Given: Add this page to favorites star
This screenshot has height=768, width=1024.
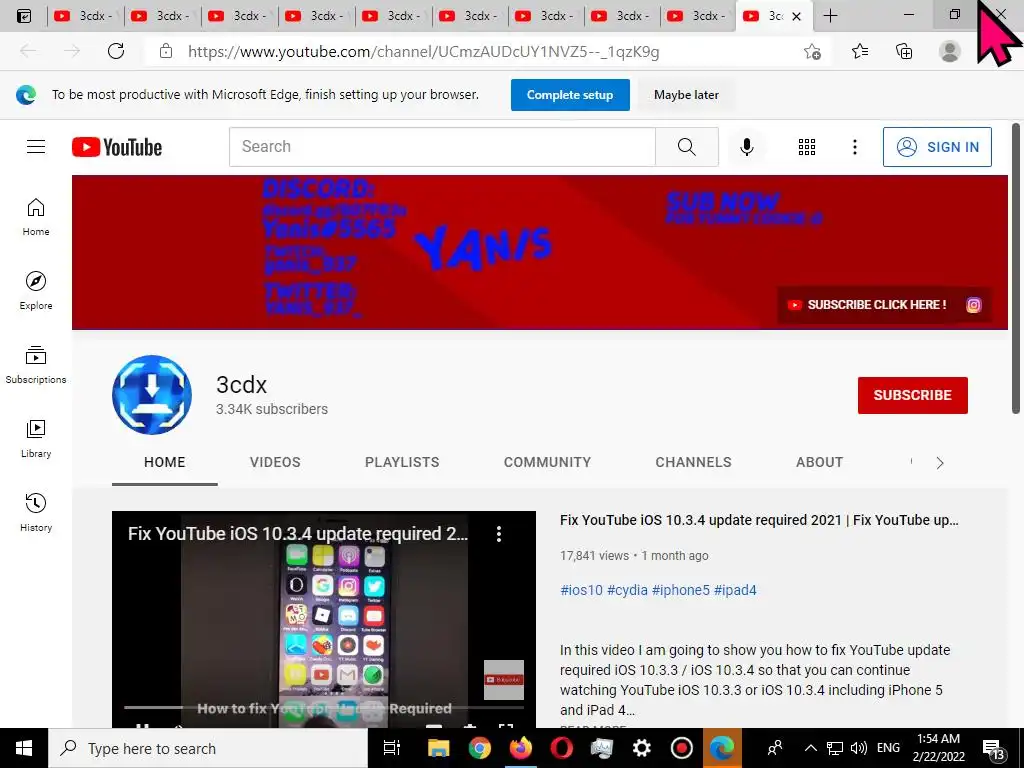Looking at the screenshot, I should [812, 51].
